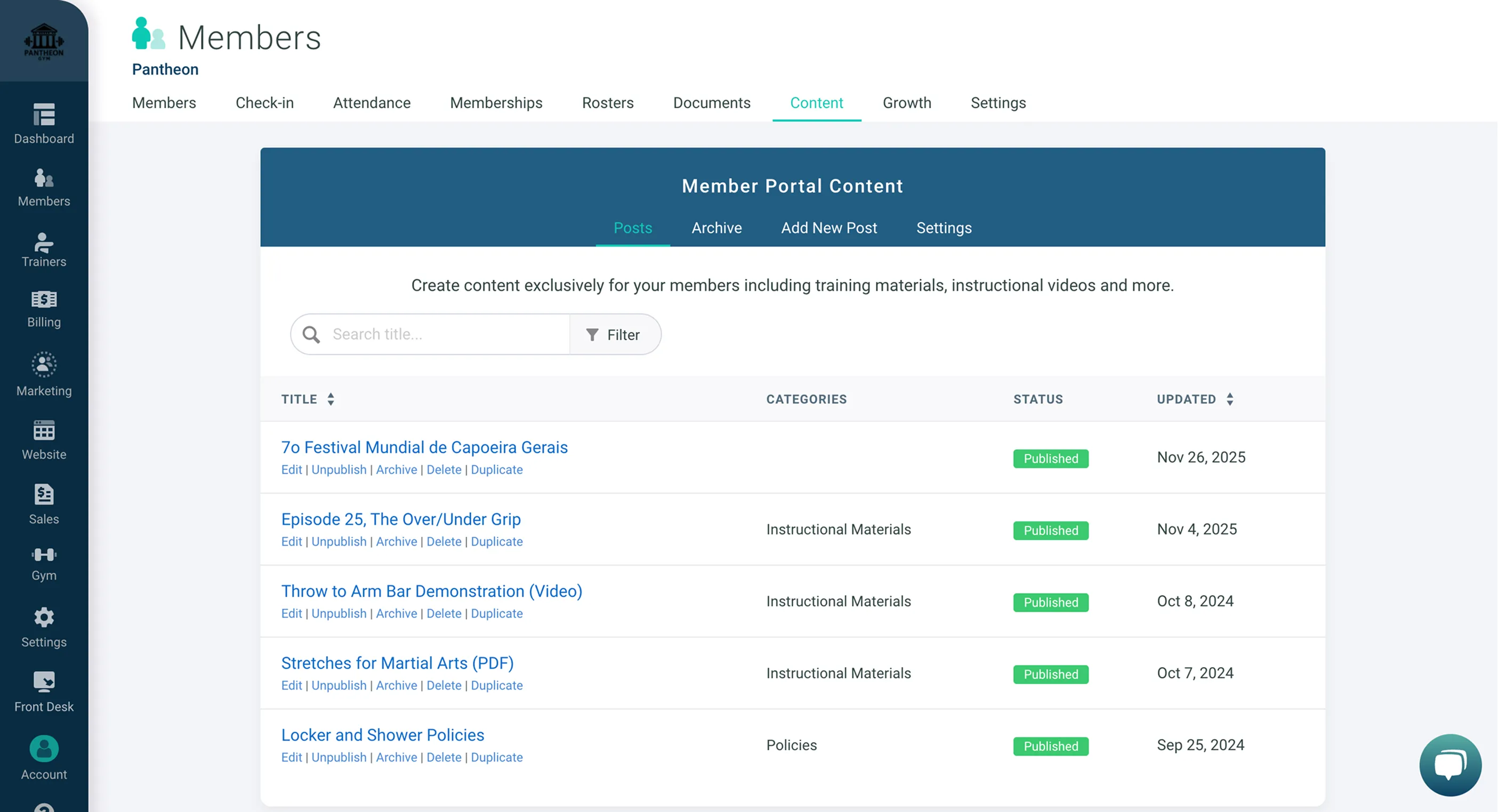
Task: Go to Billing in sidebar
Action: [44, 300]
